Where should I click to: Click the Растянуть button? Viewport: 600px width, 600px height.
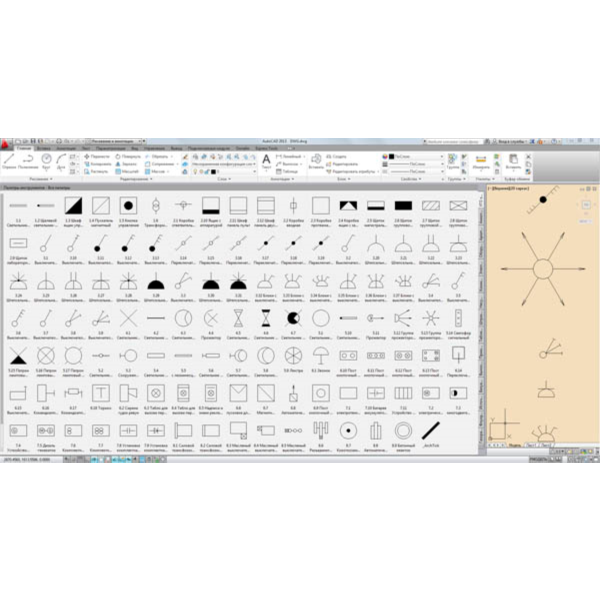[x=96, y=171]
